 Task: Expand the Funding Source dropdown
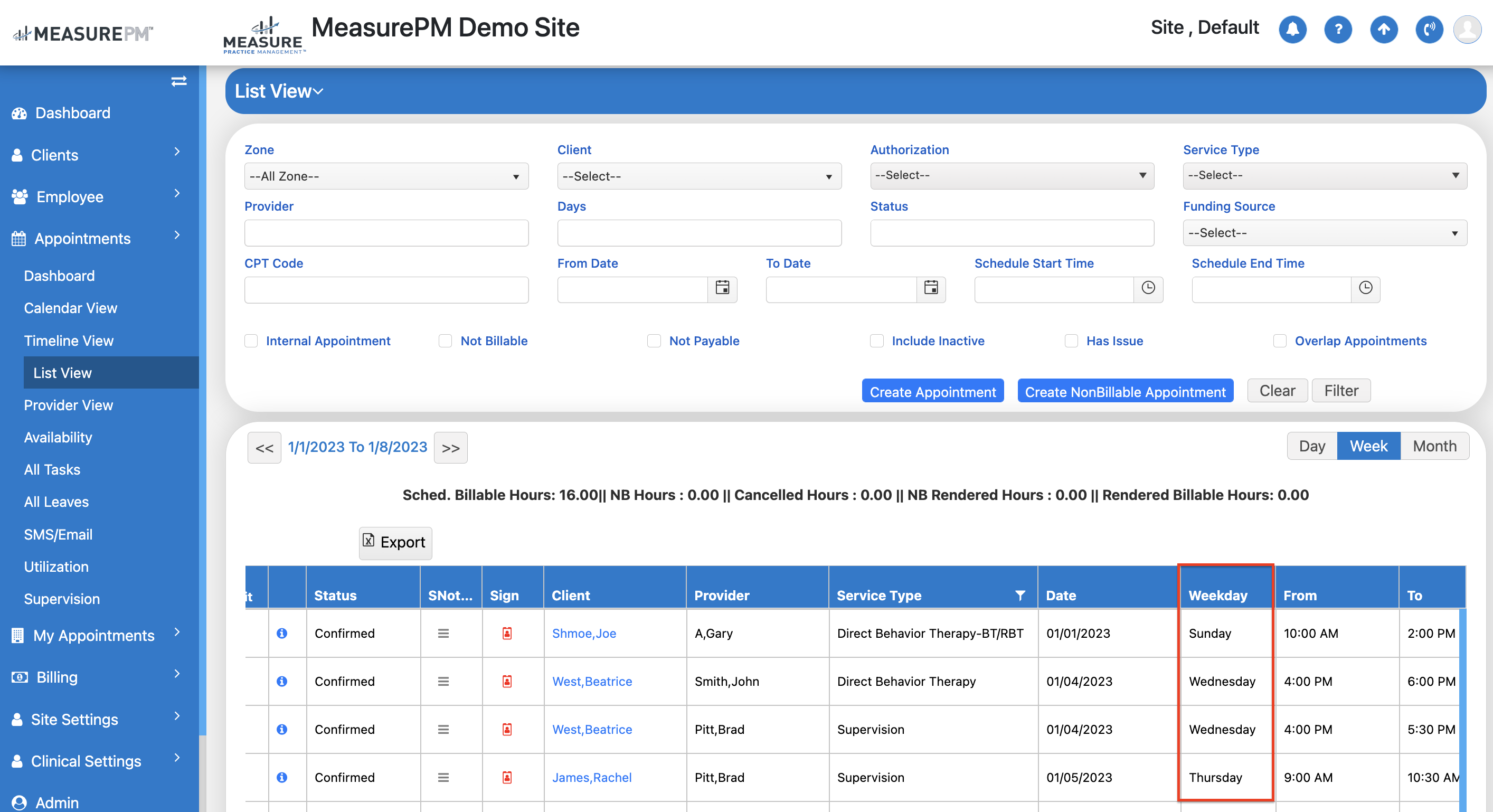[x=1325, y=233]
